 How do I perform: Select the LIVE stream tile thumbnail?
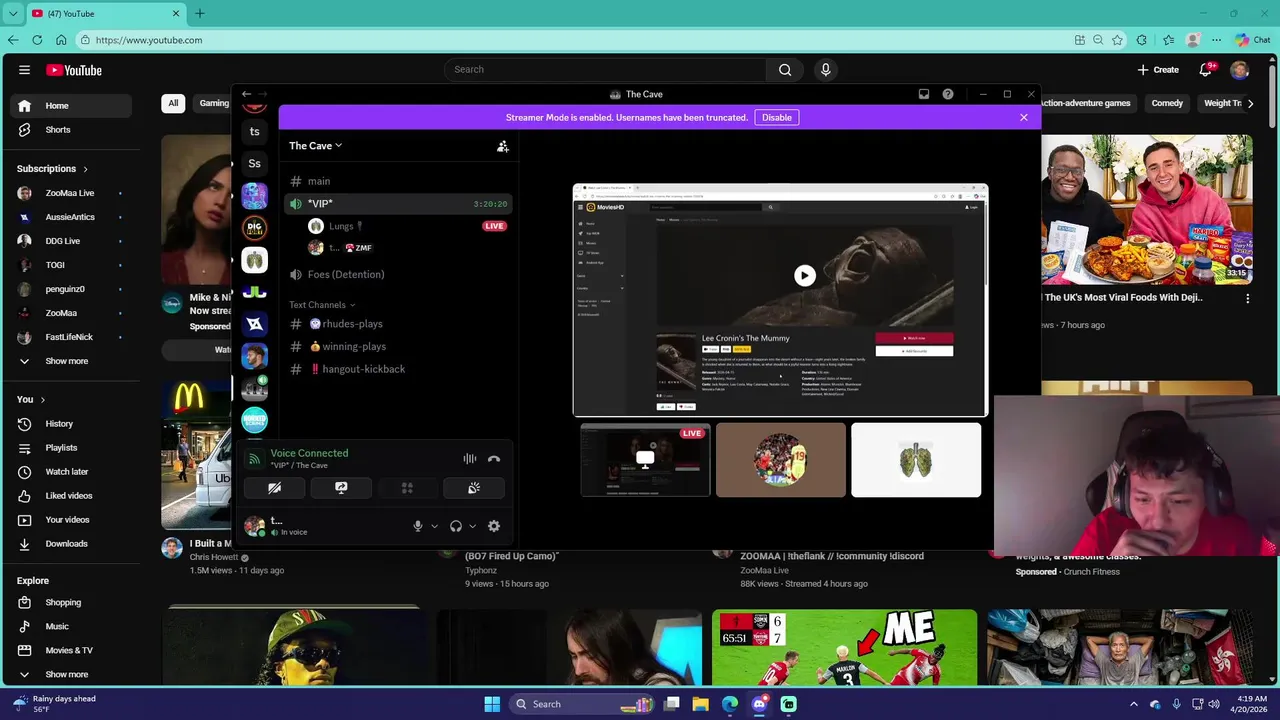(646, 460)
